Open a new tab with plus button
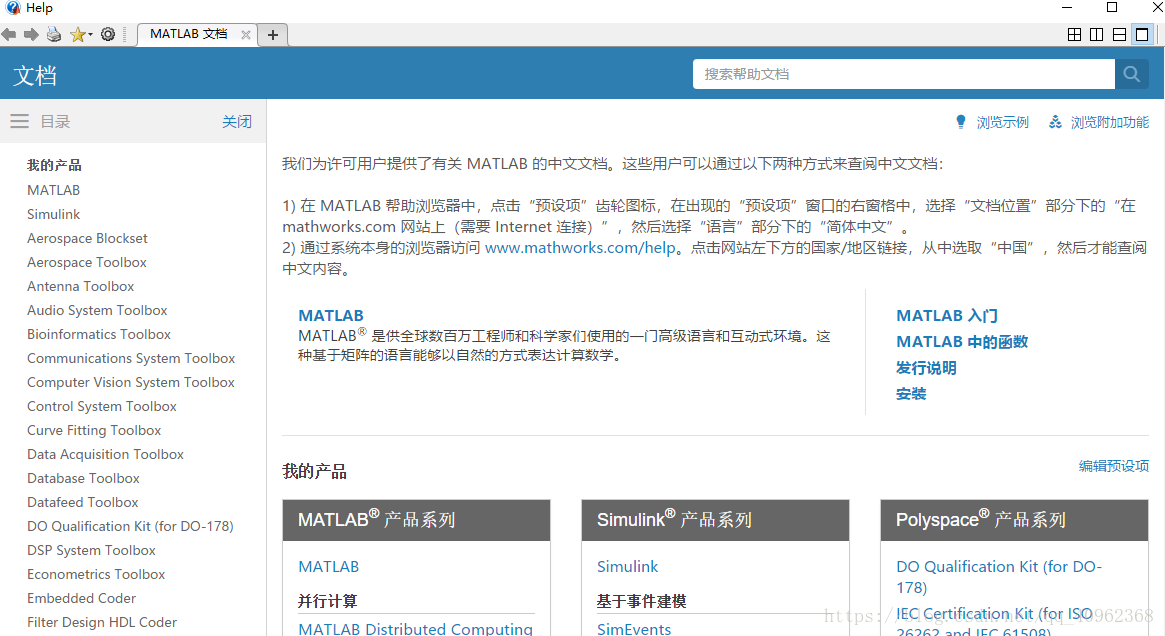The image size is (1165, 636). [272, 35]
